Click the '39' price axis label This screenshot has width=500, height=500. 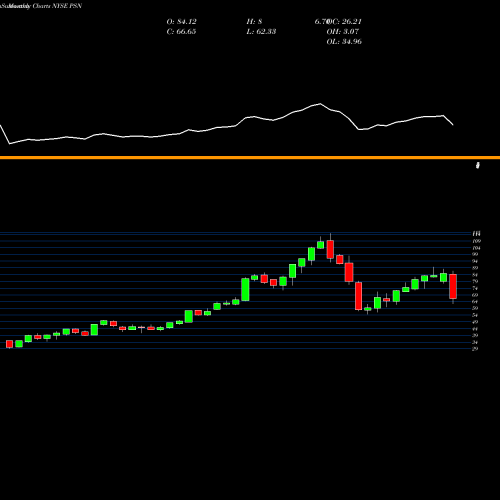[x=475, y=335]
